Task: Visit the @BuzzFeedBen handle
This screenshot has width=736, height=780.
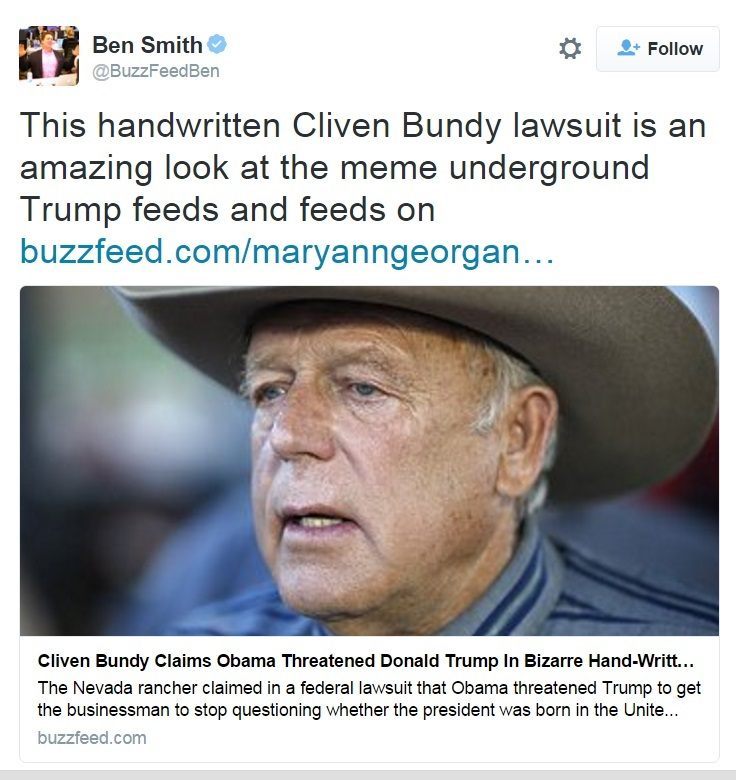Action: [156, 71]
